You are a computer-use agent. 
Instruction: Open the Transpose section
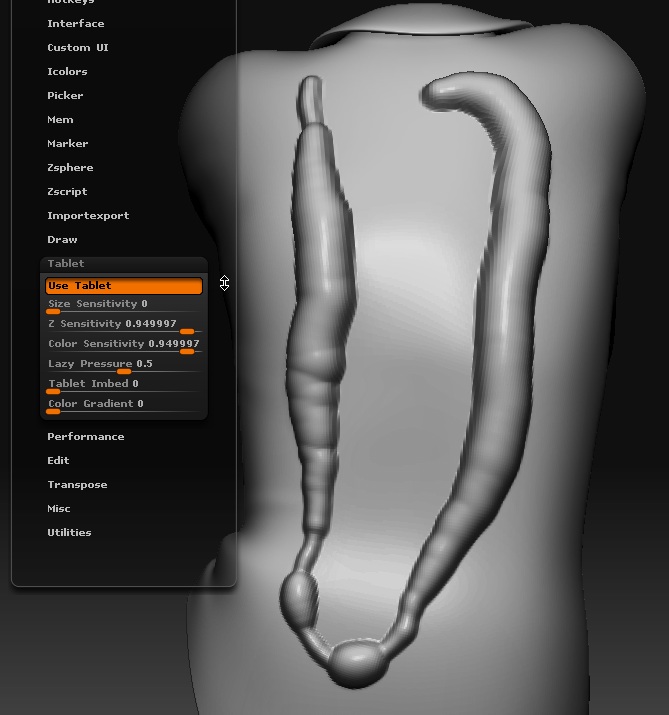77,485
